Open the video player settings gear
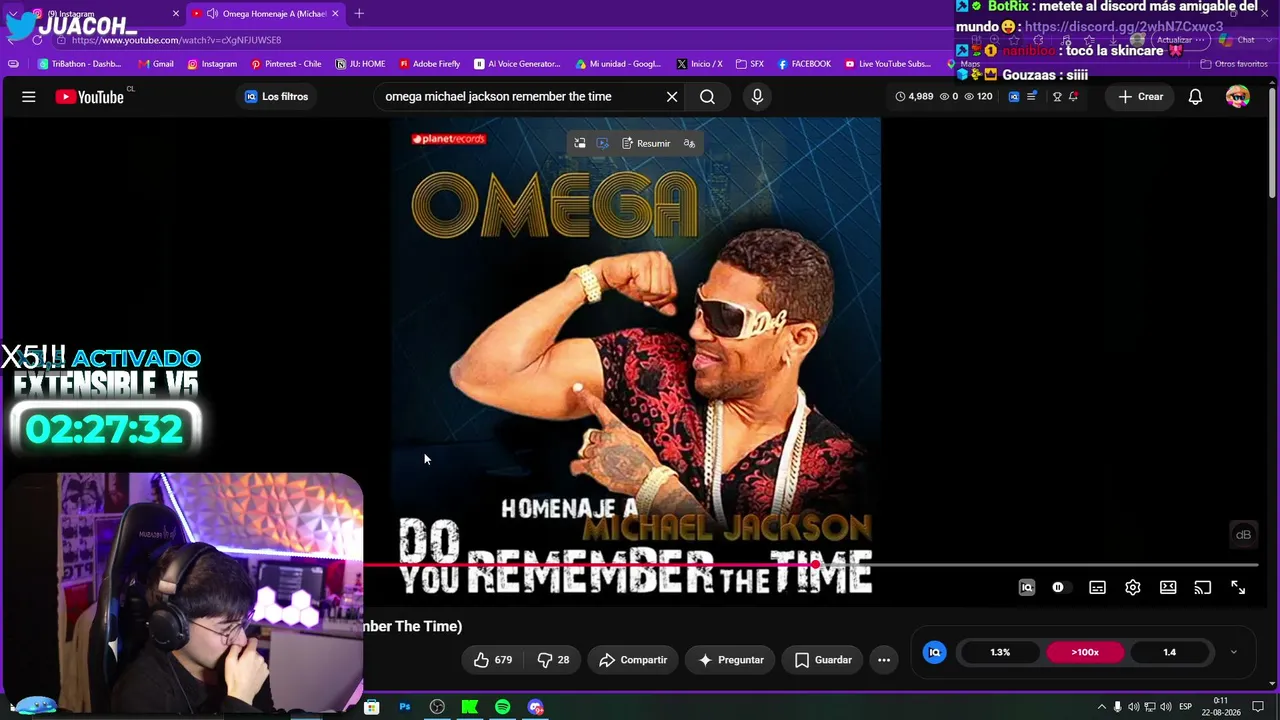Viewport: 1280px width, 720px height. coord(1133,588)
